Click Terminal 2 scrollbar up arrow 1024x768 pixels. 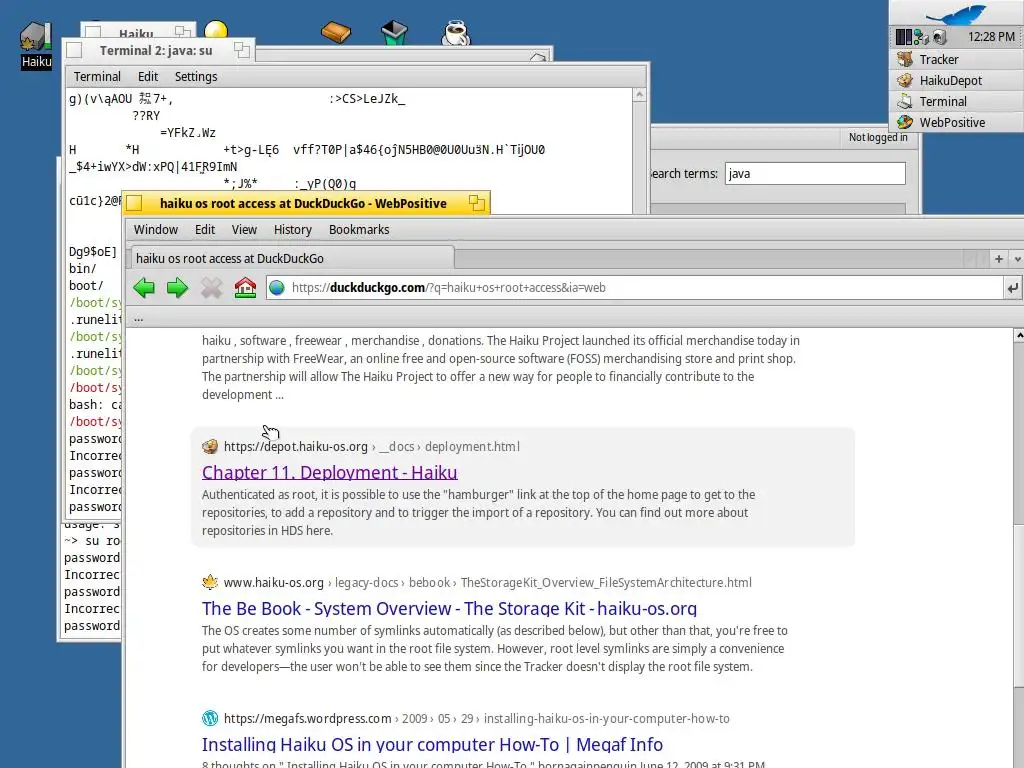click(x=640, y=95)
